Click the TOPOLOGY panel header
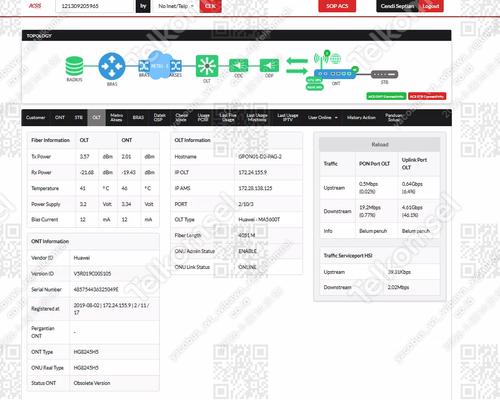The image size is (500, 400). click(x=236, y=36)
